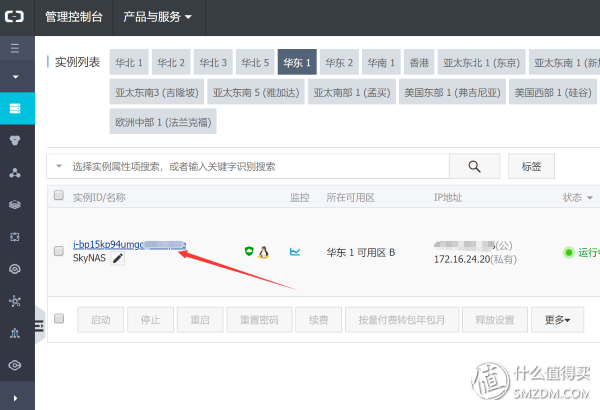The height and width of the screenshot is (410, 600).
Task: Expand the sidebar with the bottom right-arrow
Action: (15, 398)
